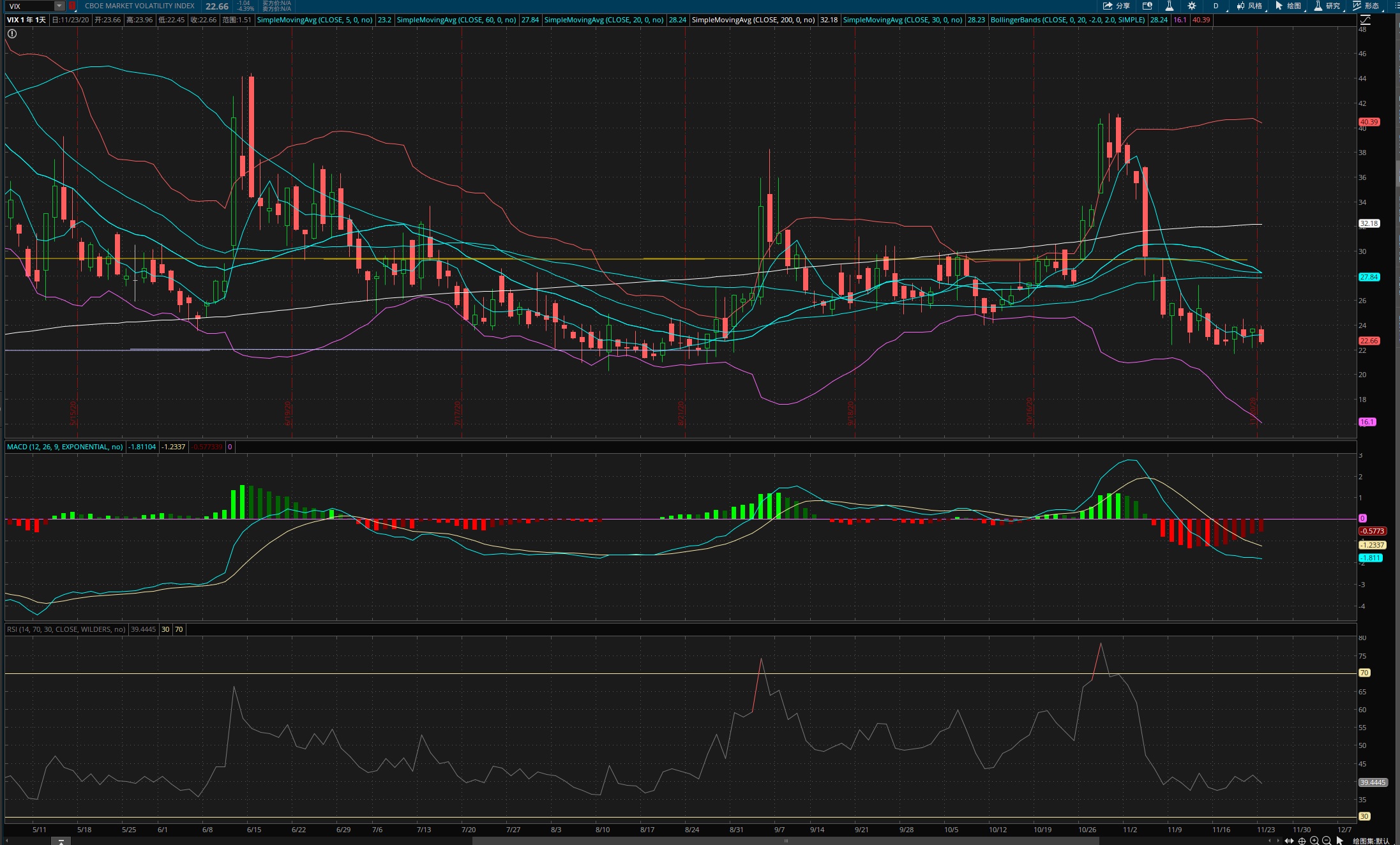Image resolution: width=1400 pixels, height=845 pixels.
Task: Select SimpleMovingAvg (CLOSE, 20, 0, no) label
Action: pyautogui.click(x=603, y=20)
